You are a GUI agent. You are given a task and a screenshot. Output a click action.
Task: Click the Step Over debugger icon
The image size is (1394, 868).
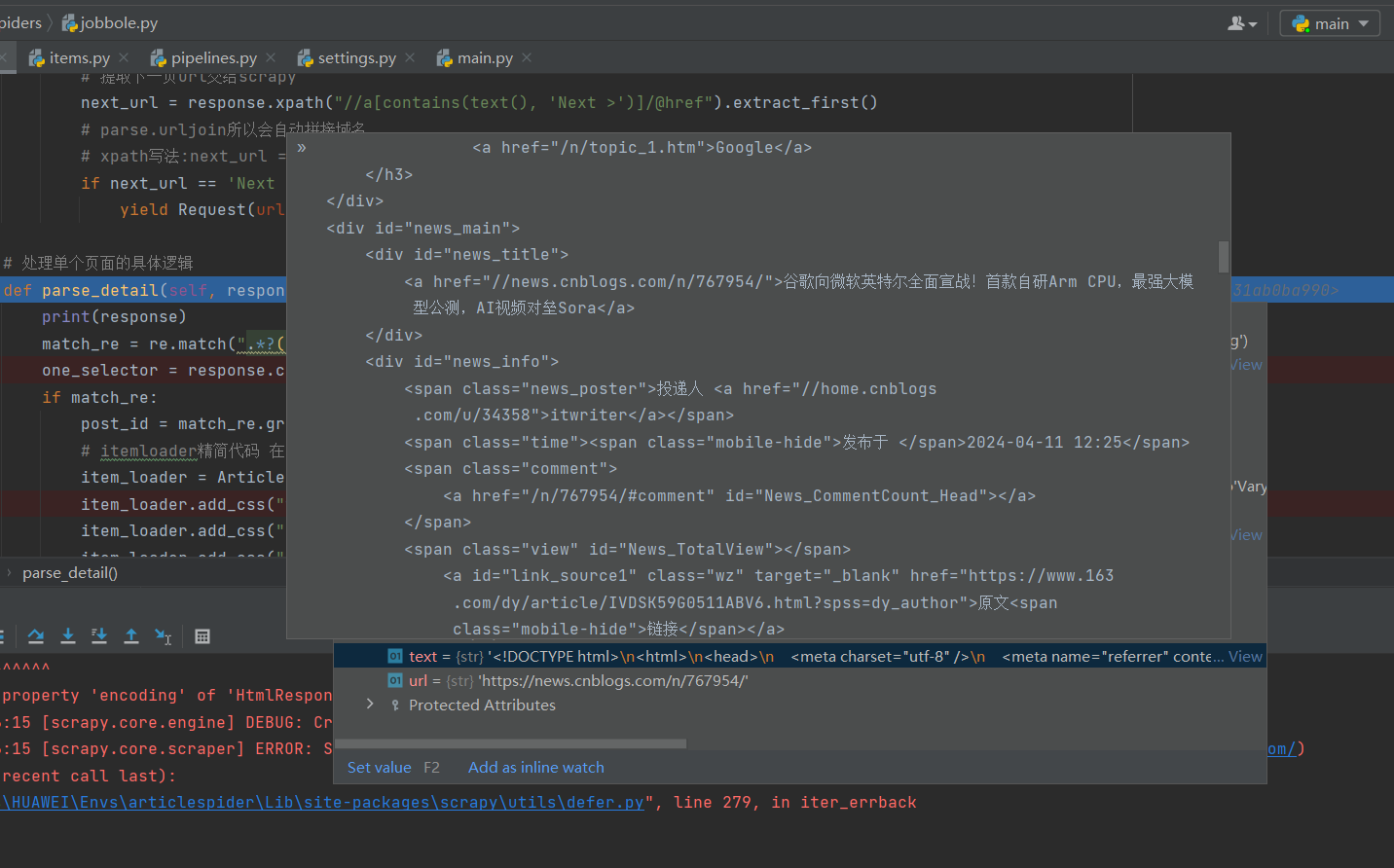(36, 636)
